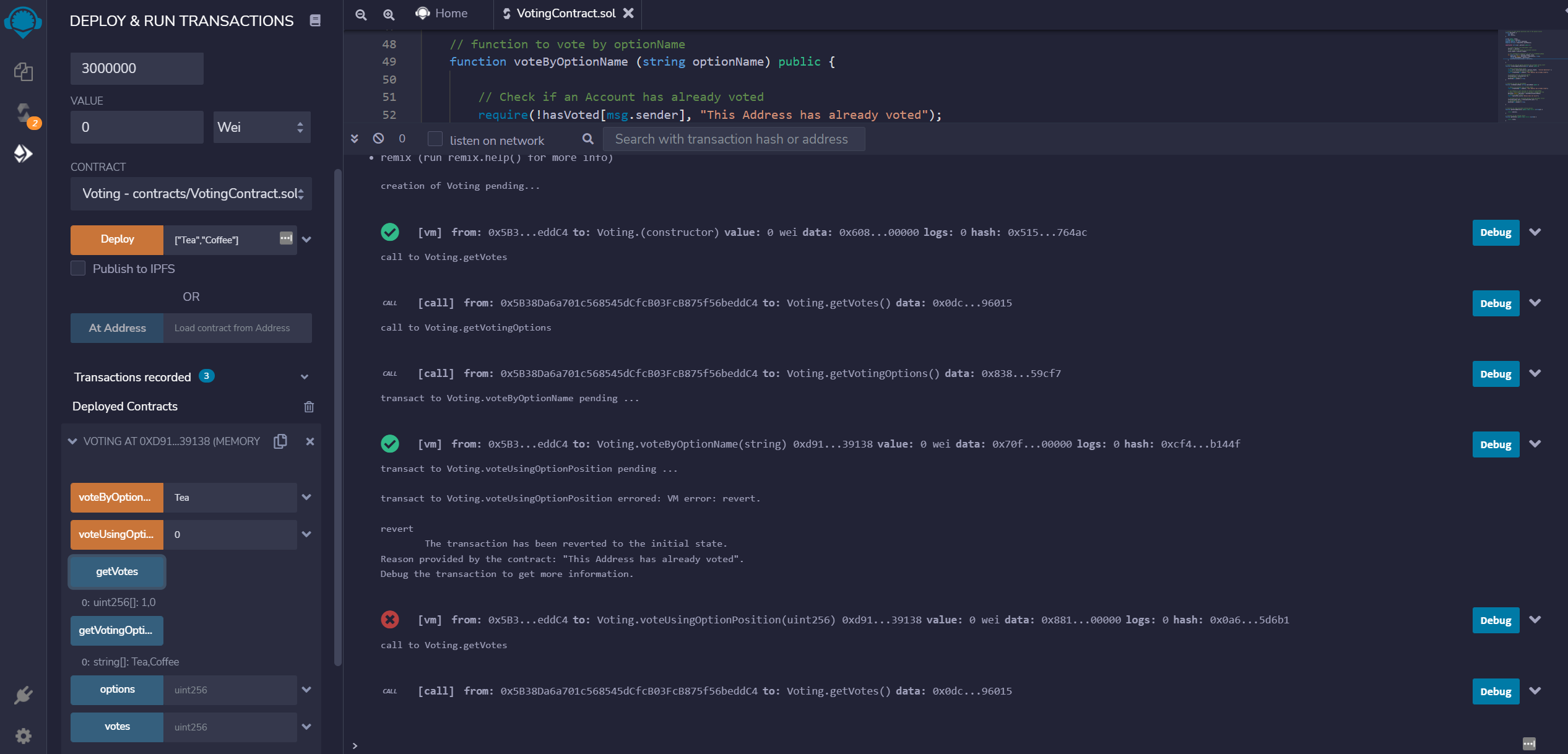Open the Settings gear in sidebar
This screenshot has height=754, width=1568.
click(x=23, y=735)
